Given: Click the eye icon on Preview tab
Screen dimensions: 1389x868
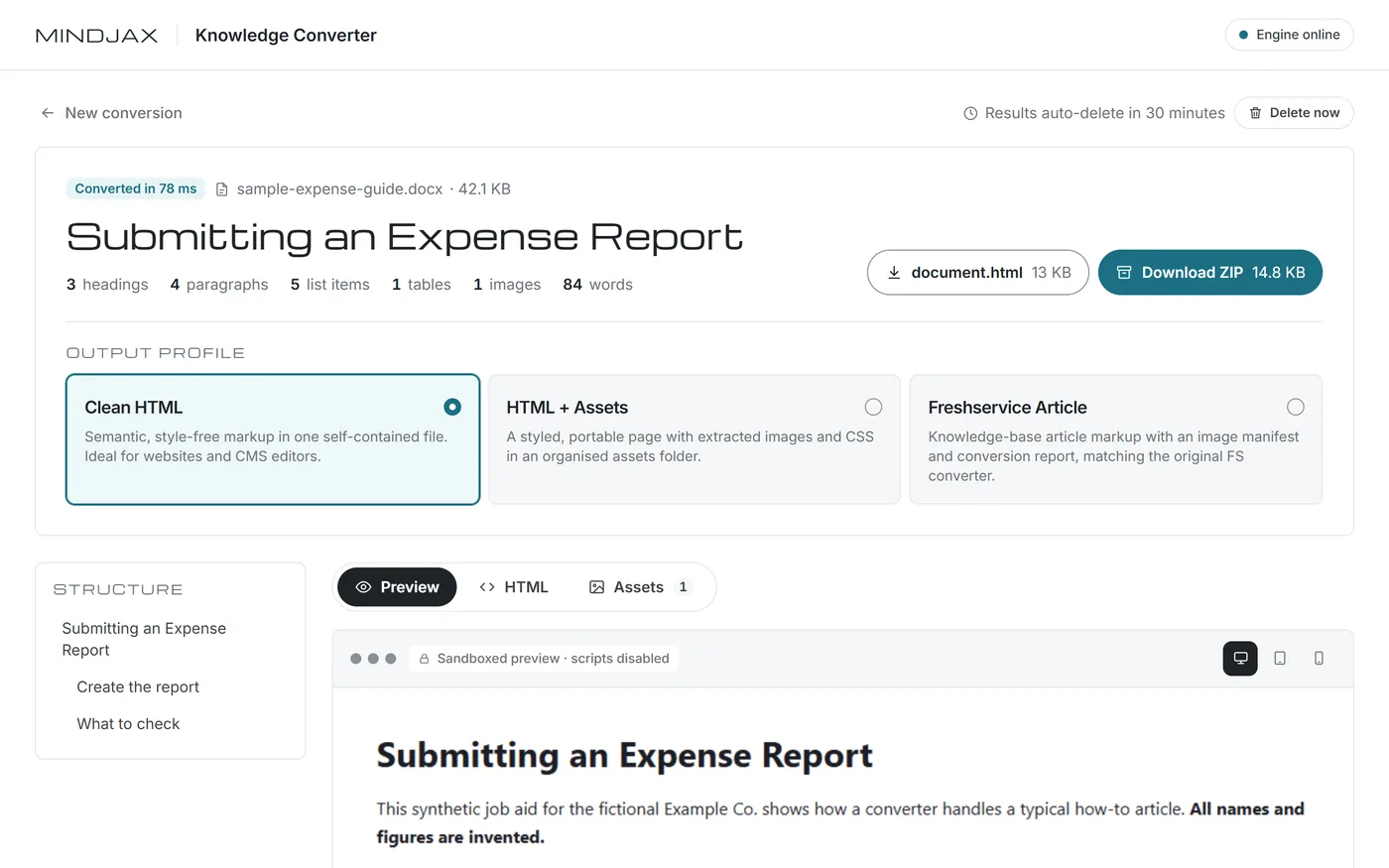Looking at the screenshot, I should [x=363, y=587].
